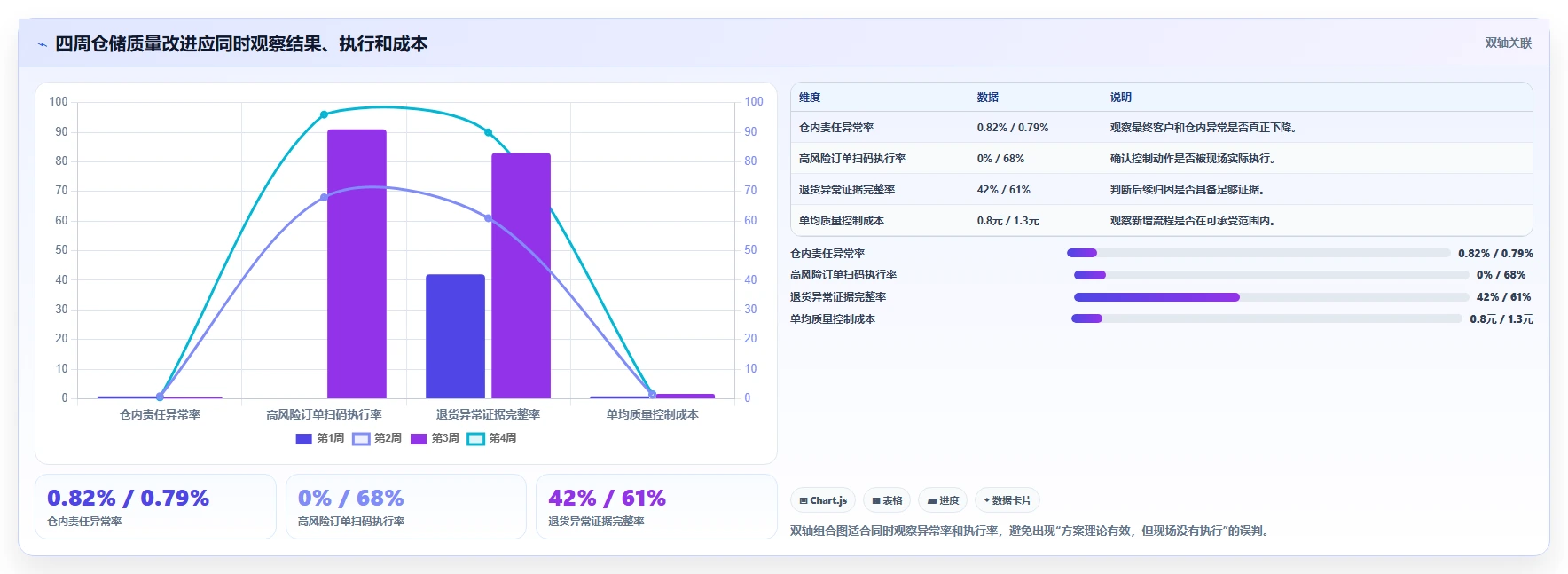This screenshot has height=574, width=1568.
Task: Click the 第2周 line point above 高风险订单扫码执行率
Action: coord(324,197)
